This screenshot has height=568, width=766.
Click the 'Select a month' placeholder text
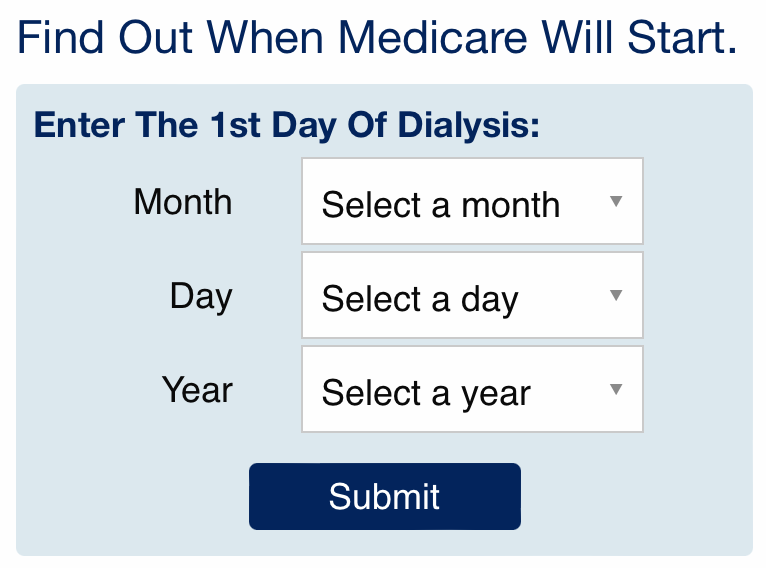[x=441, y=205]
